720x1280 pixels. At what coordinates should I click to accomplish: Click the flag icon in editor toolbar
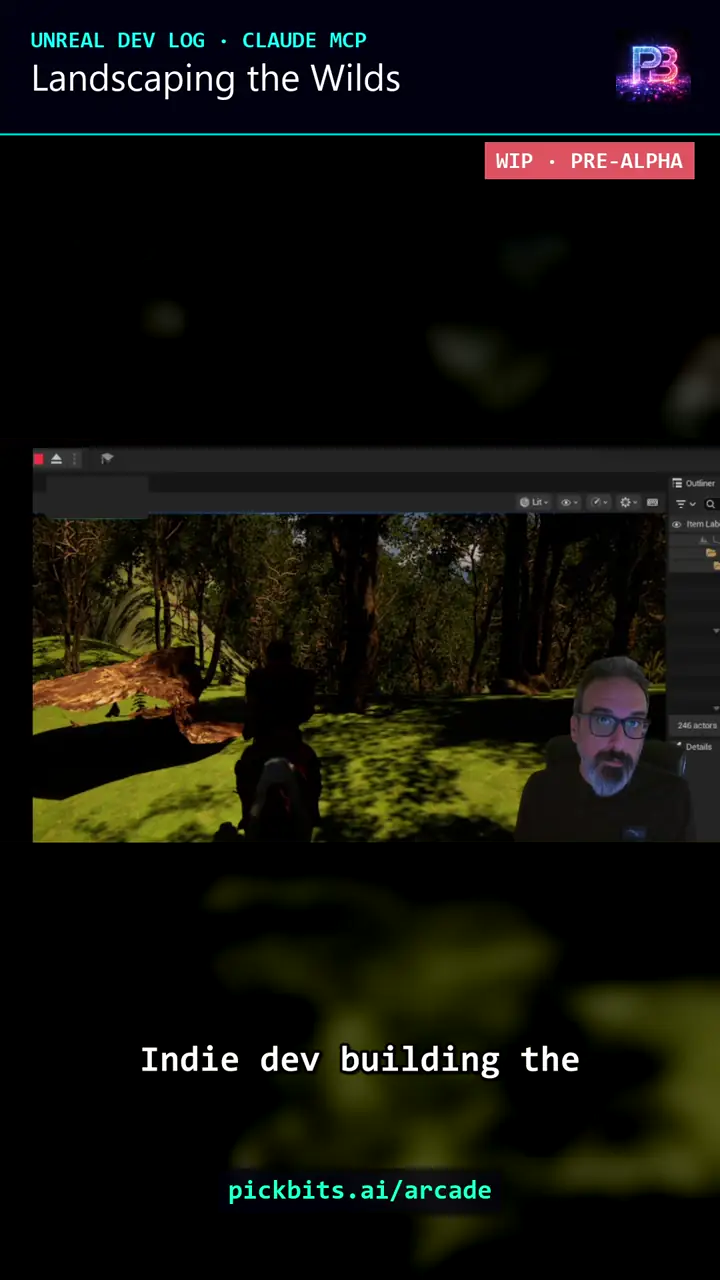tap(107, 459)
